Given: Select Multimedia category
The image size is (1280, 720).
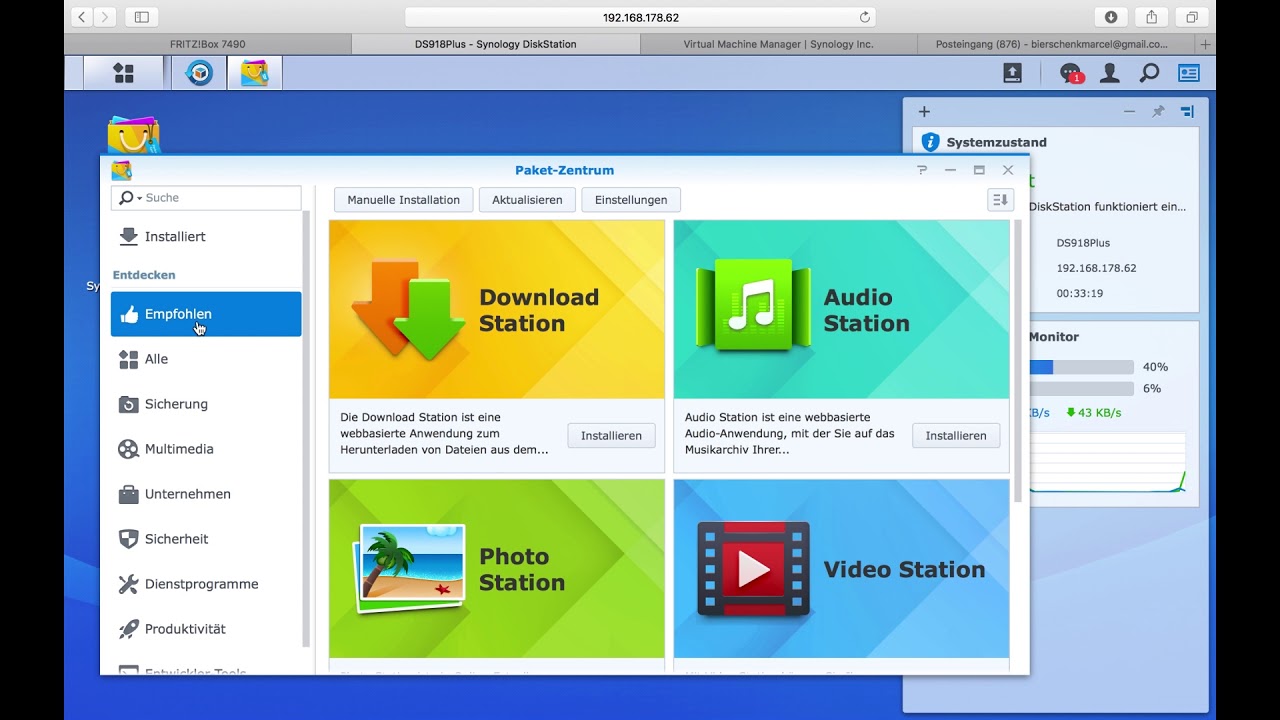Looking at the screenshot, I should pyautogui.click(x=206, y=449).
